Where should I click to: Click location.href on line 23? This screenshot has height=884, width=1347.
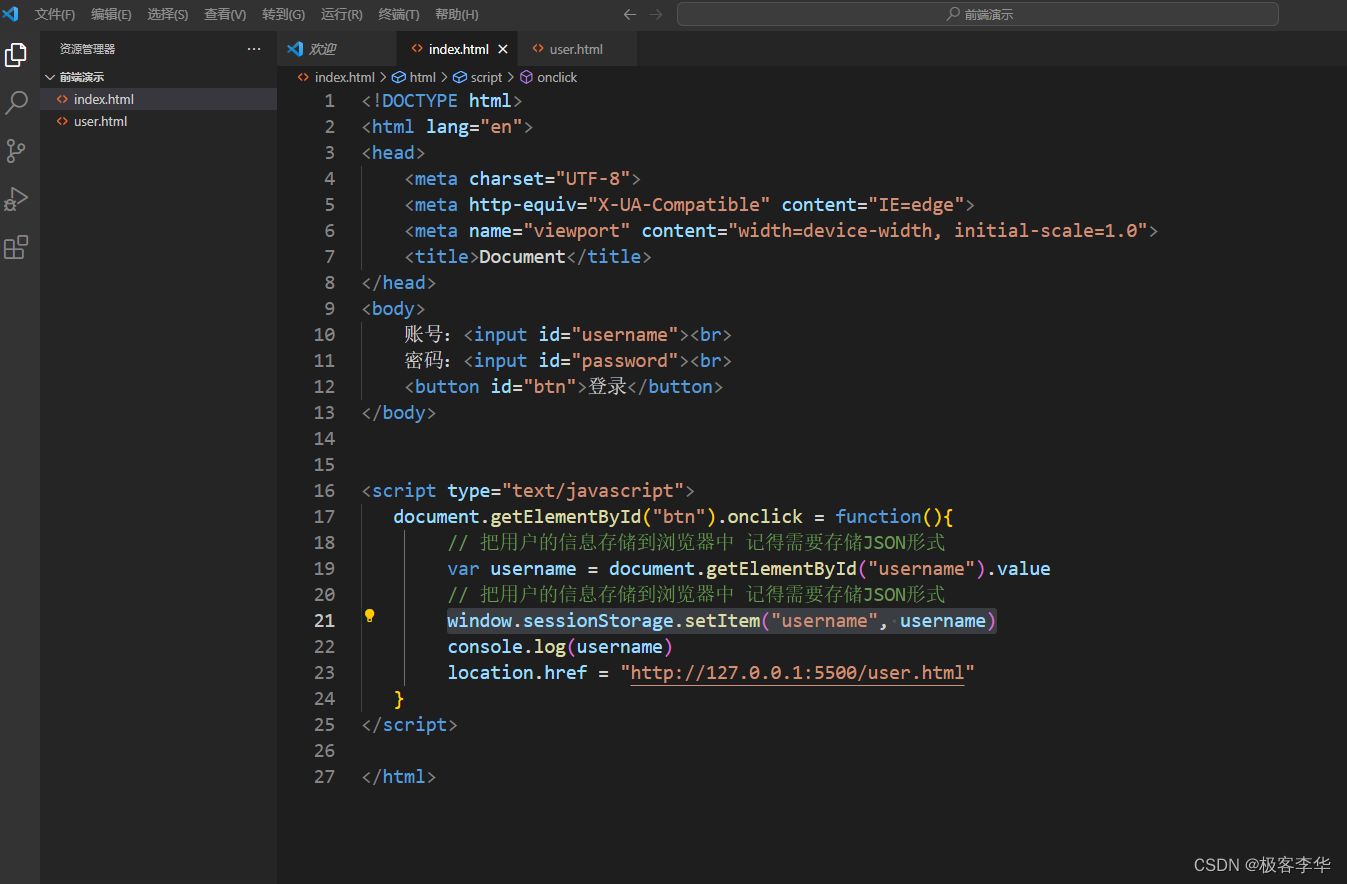(x=517, y=672)
